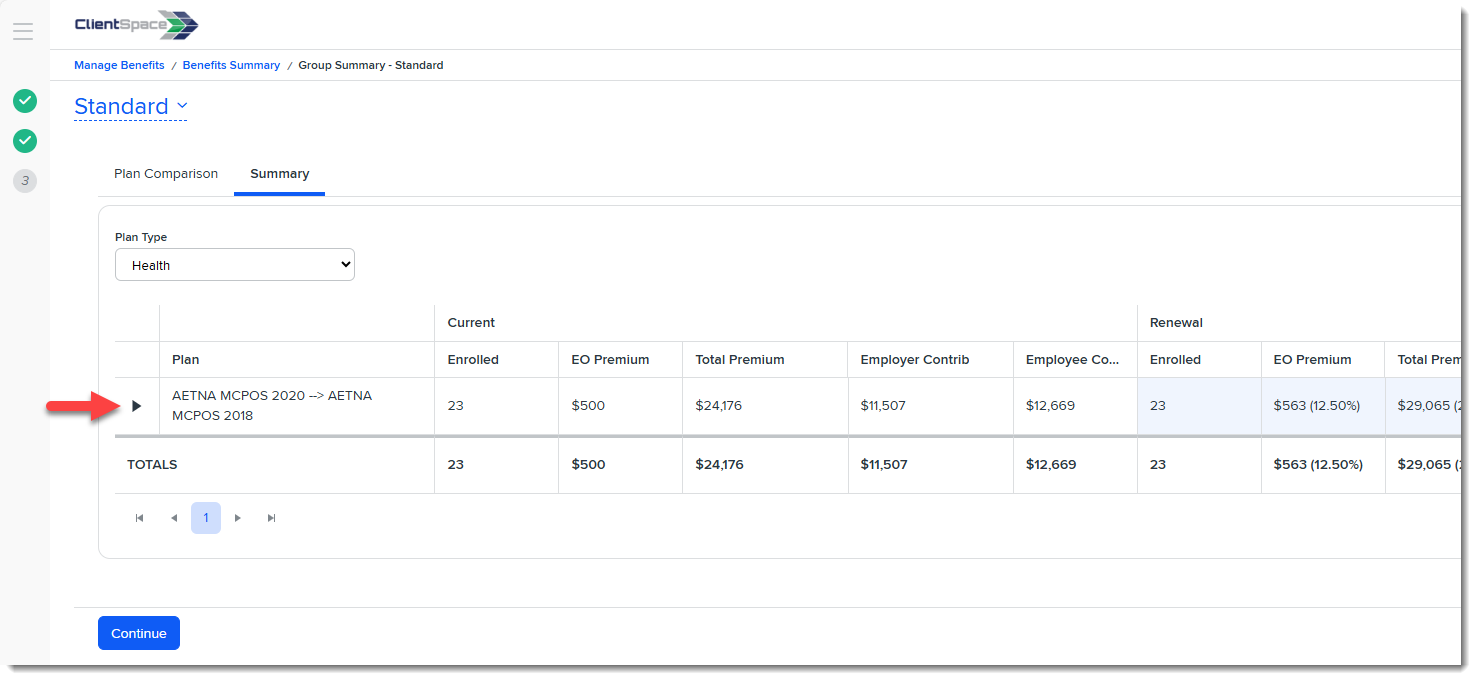Navigate to Benefits Summary breadcrumb
The height and width of the screenshot is (680, 1476).
coord(231,65)
